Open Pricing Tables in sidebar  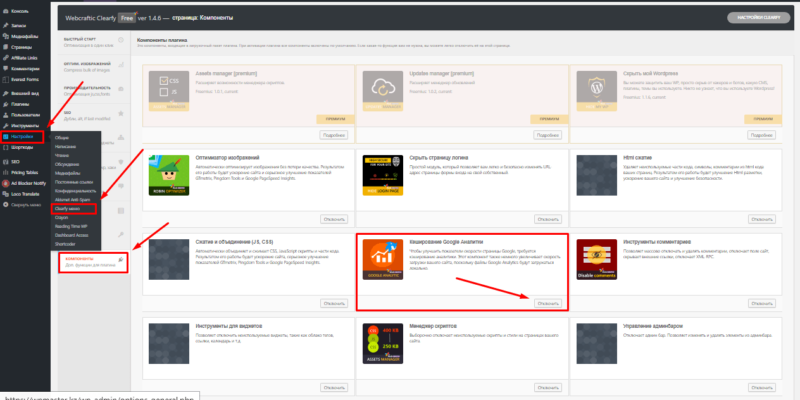(25, 172)
